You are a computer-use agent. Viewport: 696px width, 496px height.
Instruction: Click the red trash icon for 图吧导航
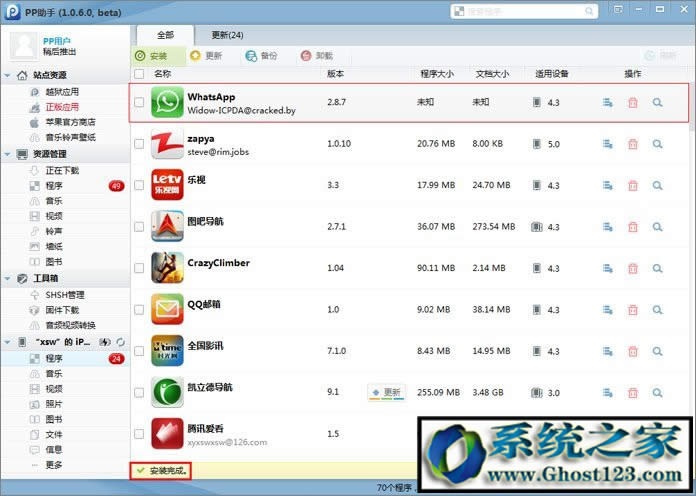click(x=632, y=227)
